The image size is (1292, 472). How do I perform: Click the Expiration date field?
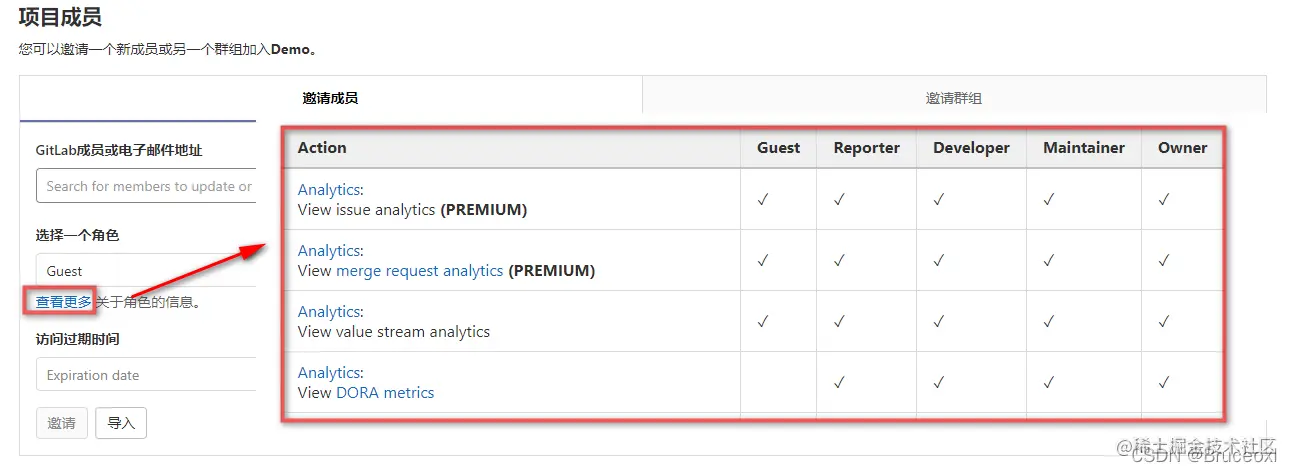[146, 375]
